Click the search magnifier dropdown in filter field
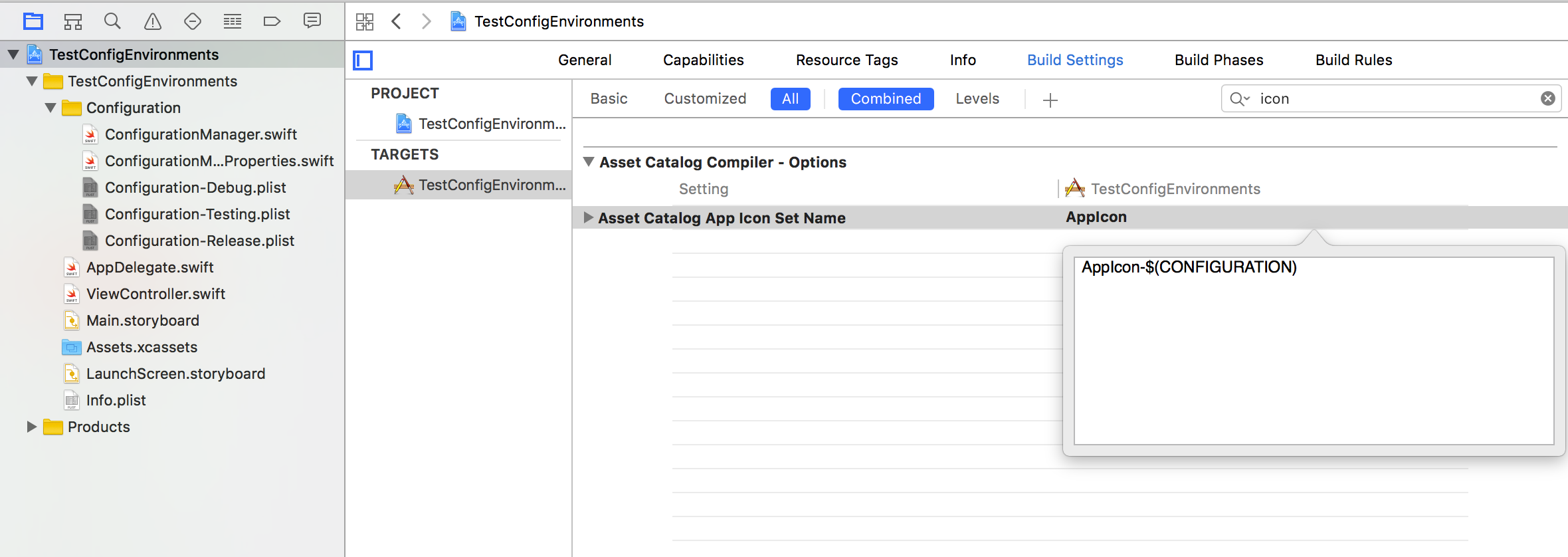Screen dimensions: 1568x557 point(1240,99)
